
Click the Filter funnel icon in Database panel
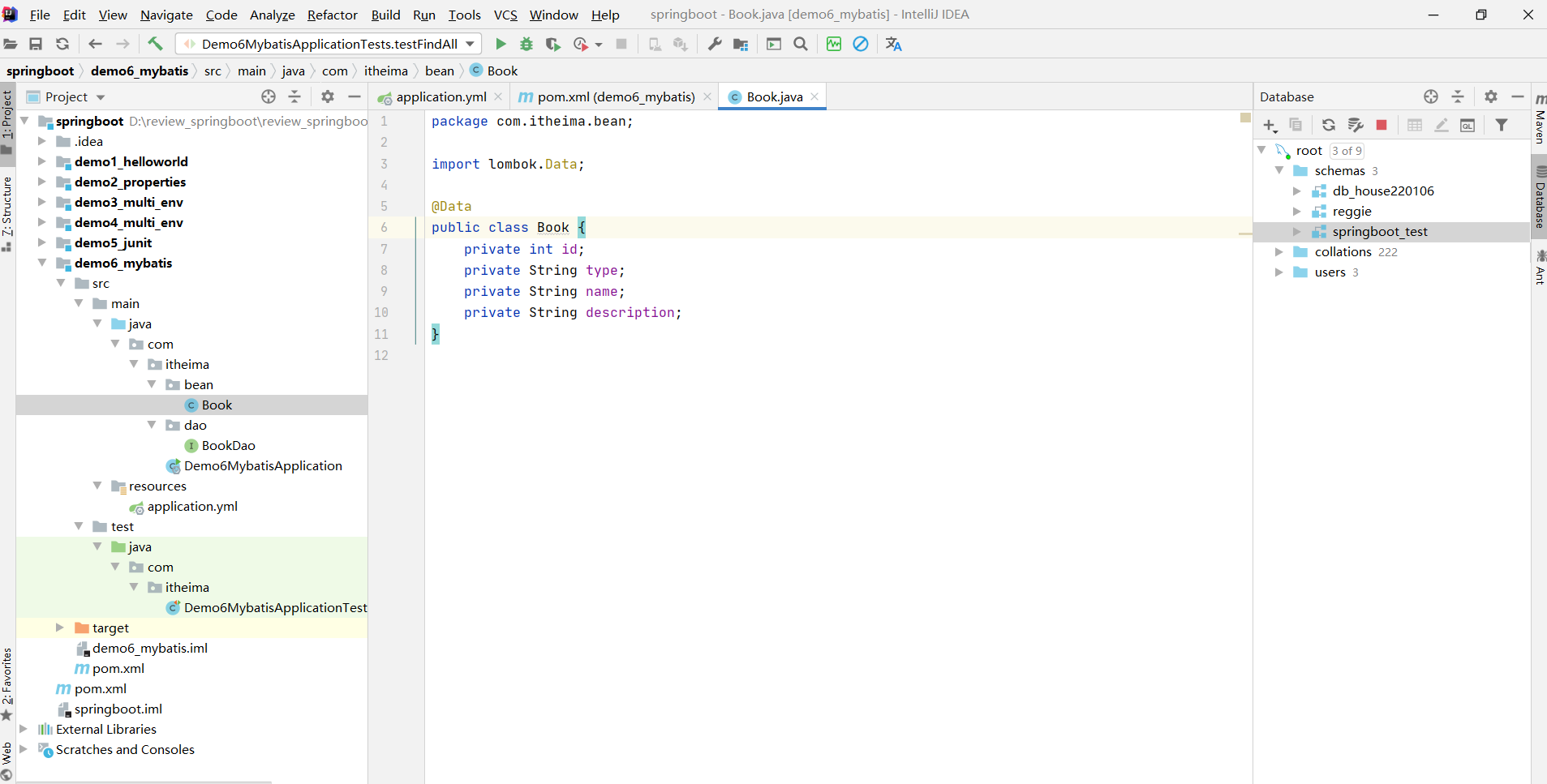click(1502, 125)
